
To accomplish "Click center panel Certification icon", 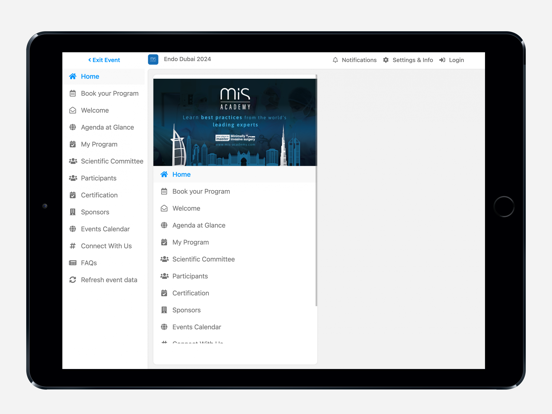I will click(x=164, y=293).
